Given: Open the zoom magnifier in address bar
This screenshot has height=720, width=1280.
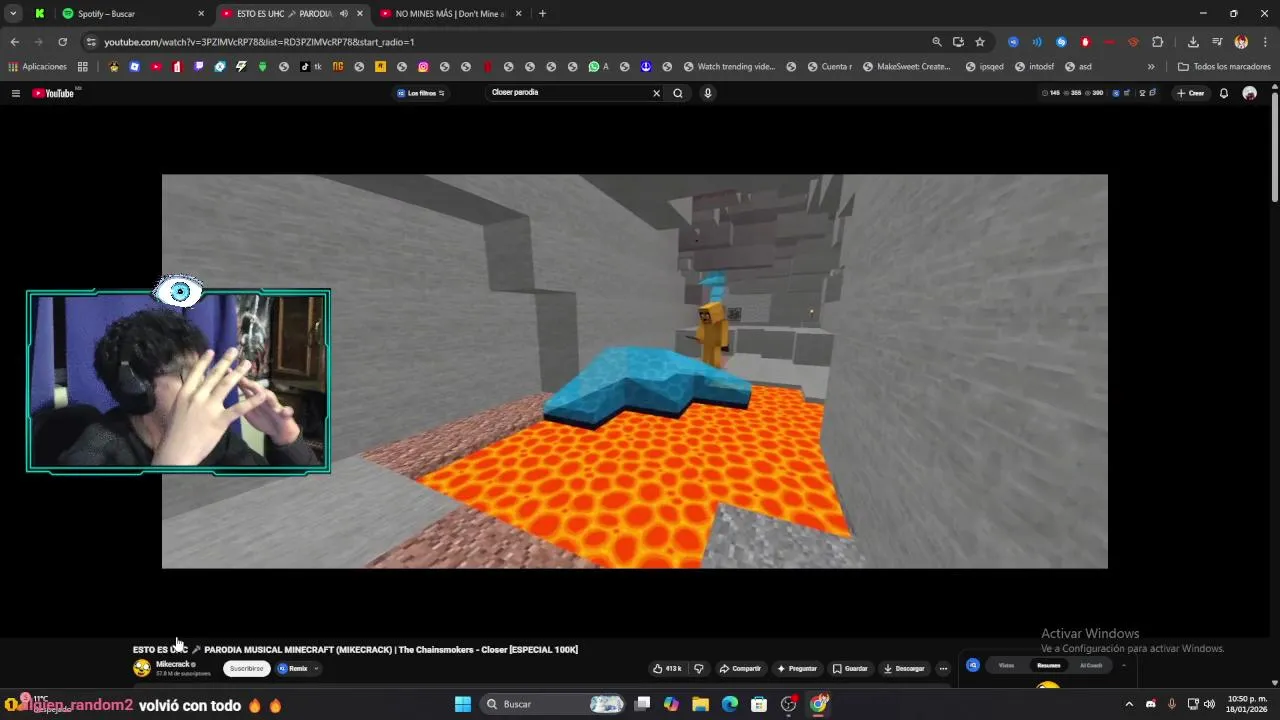Looking at the screenshot, I should point(936,42).
